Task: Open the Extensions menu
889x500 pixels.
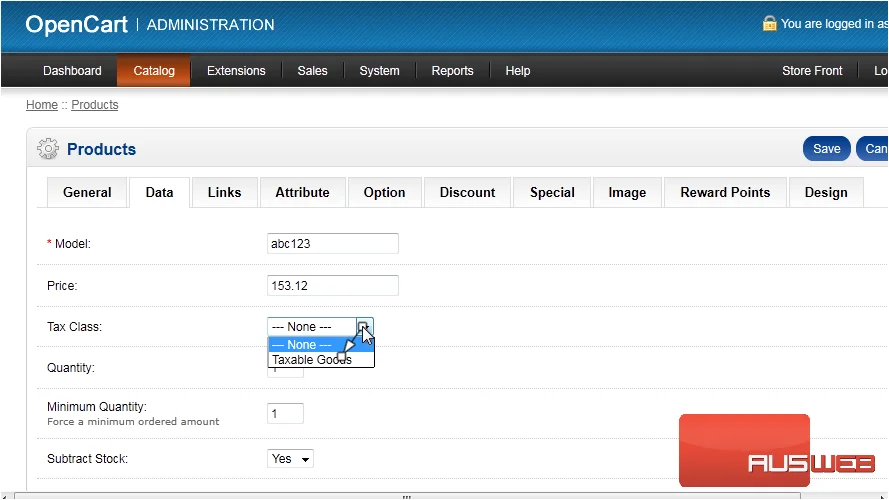Action: pyautogui.click(x=236, y=71)
